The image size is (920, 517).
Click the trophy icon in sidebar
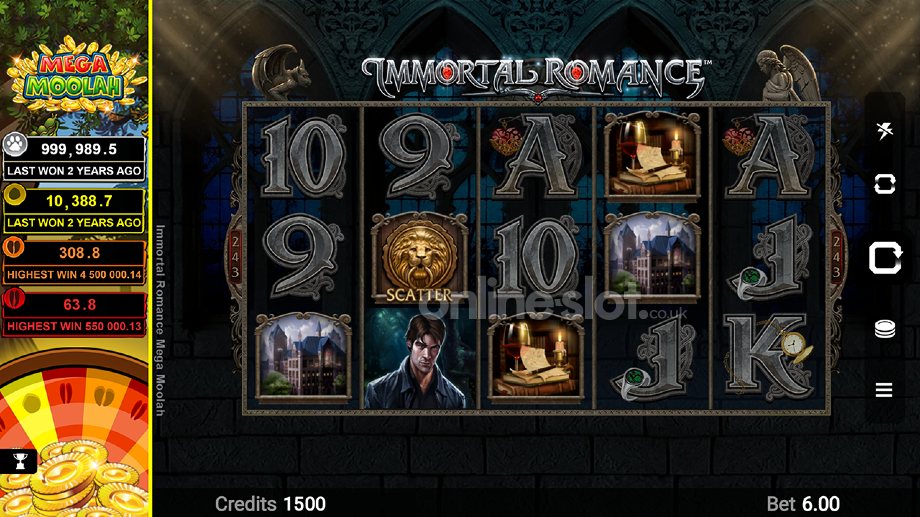(x=19, y=461)
